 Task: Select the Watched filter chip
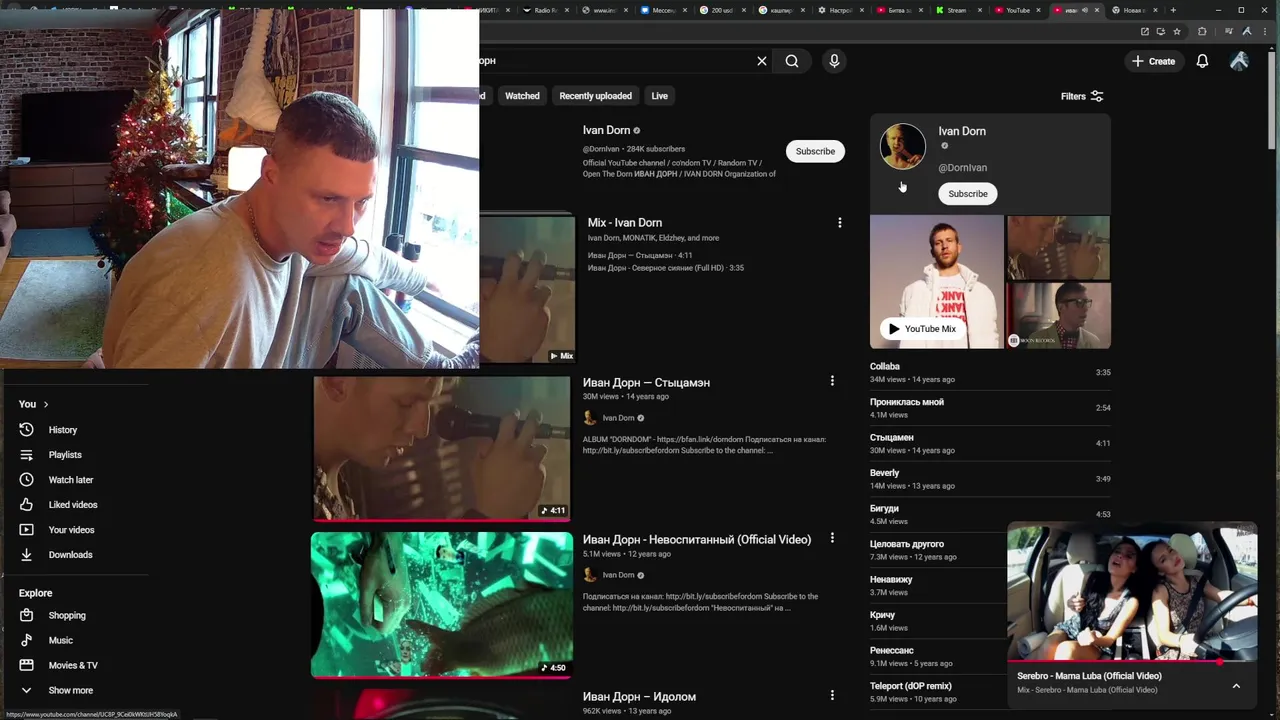(x=522, y=96)
